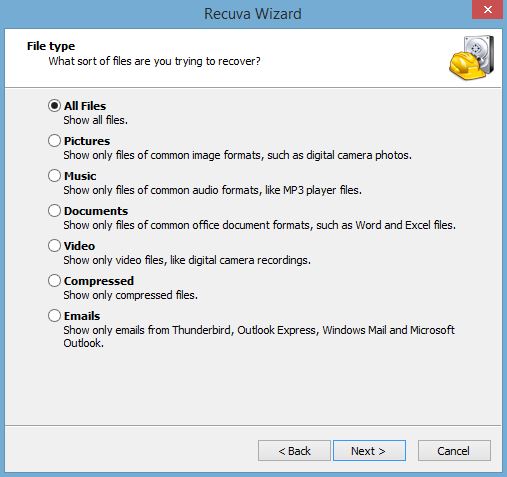Select the Music file type radio button
Screen dimensions: 507x477
click(54, 176)
